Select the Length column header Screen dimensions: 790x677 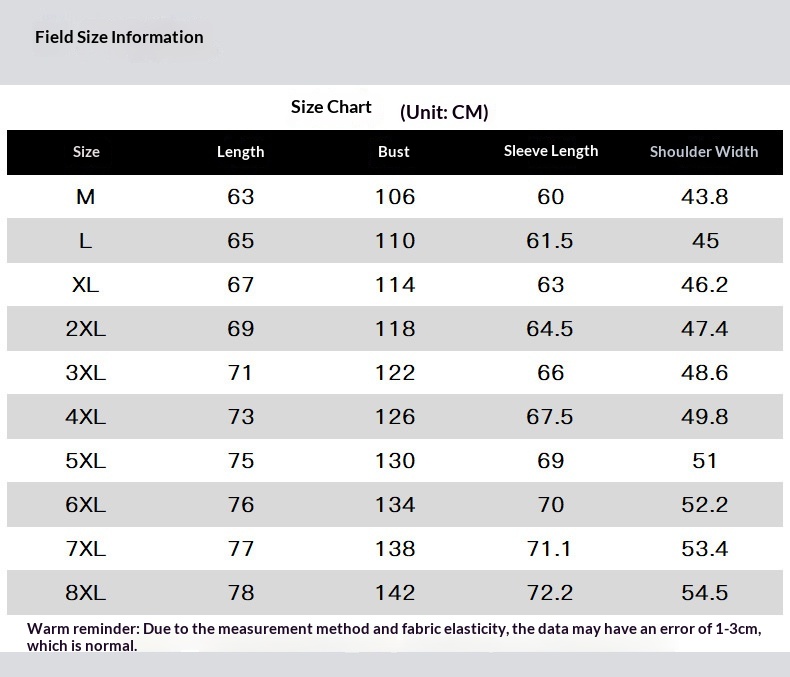click(x=240, y=152)
